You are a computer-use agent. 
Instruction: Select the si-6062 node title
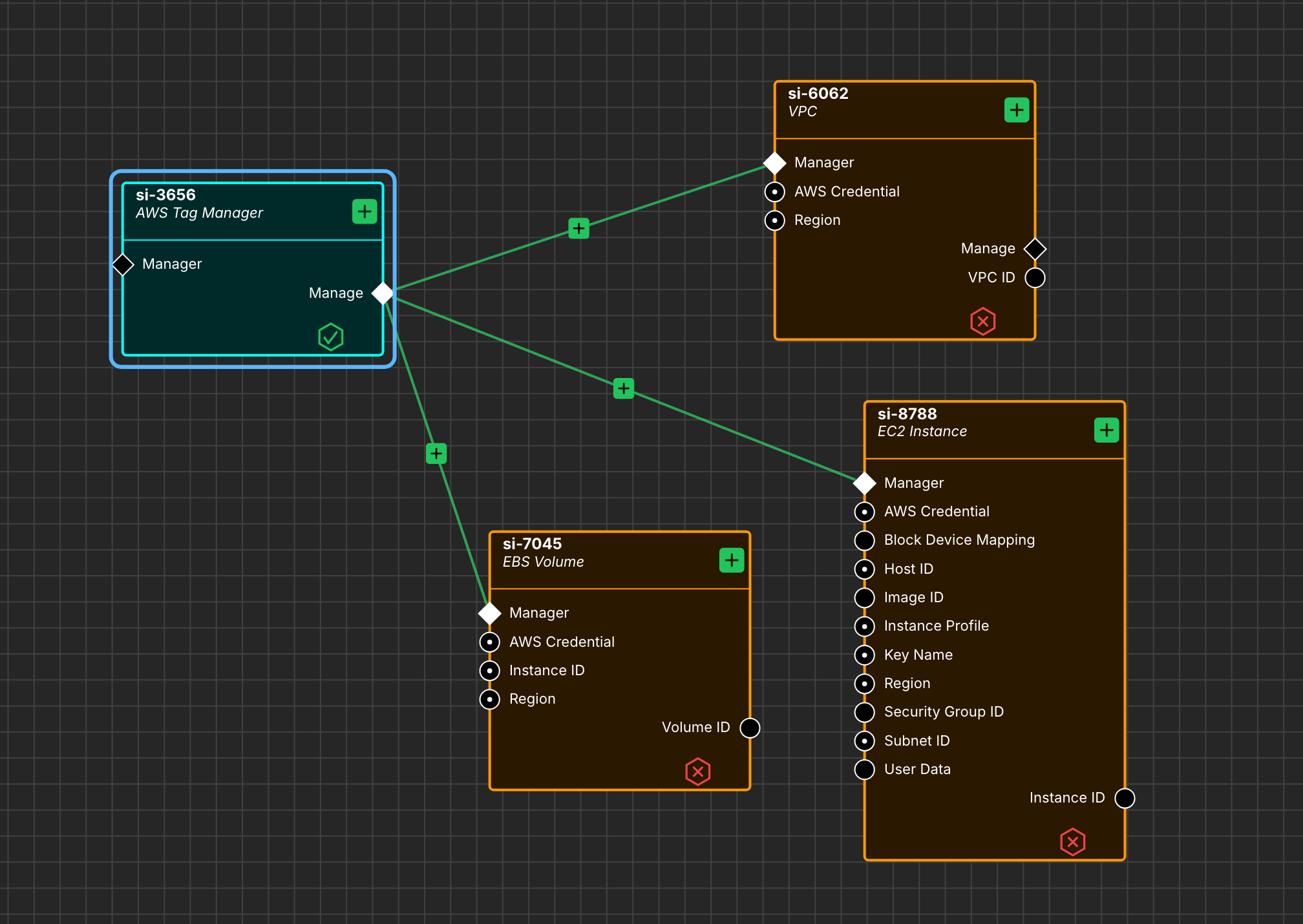pyautogui.click(x=818, y=93)
